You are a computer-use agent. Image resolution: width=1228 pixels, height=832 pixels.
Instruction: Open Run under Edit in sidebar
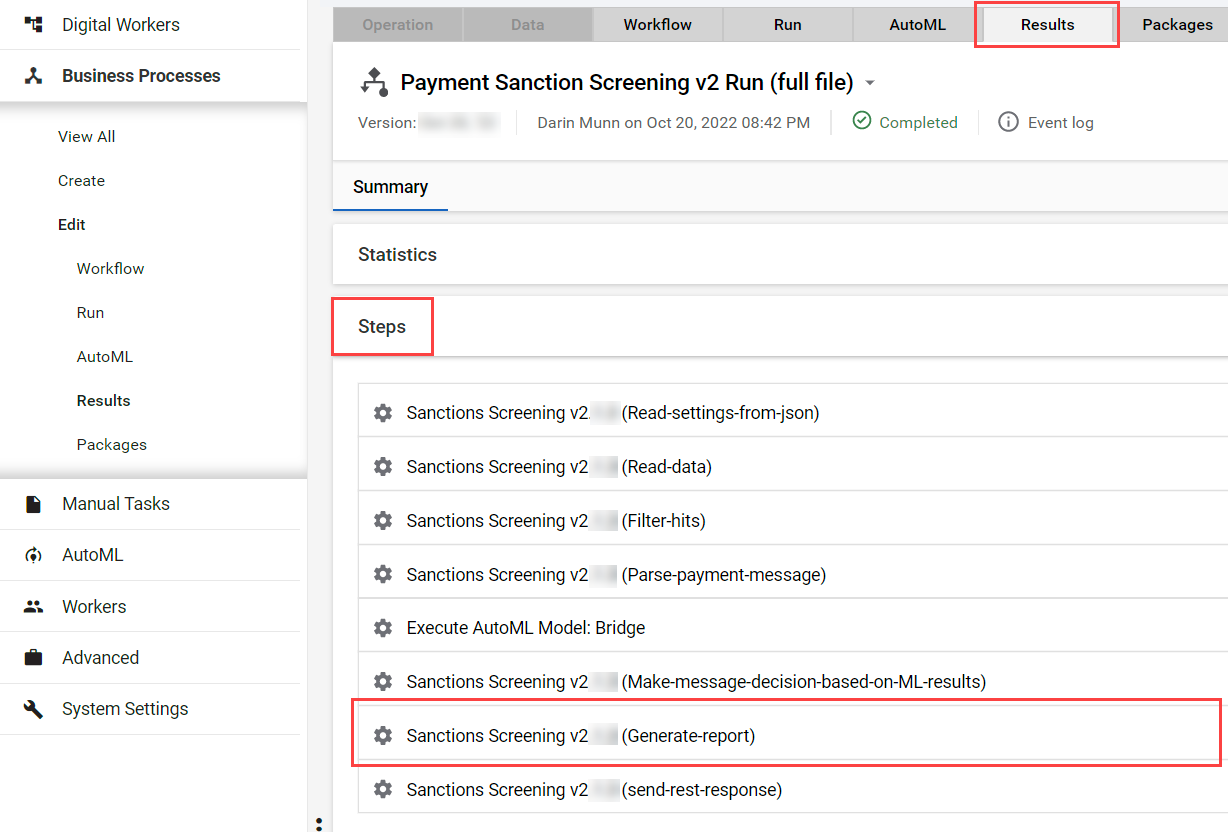coord(90,313)
